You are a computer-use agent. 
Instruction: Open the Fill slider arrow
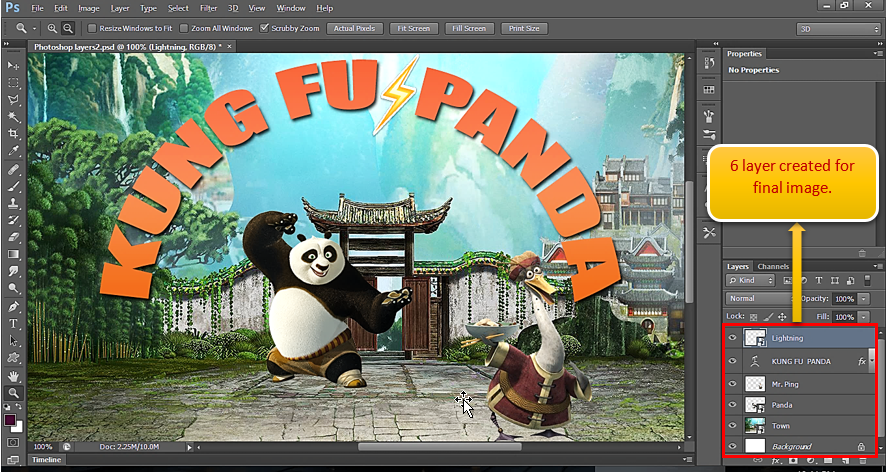tap(864, 317)
